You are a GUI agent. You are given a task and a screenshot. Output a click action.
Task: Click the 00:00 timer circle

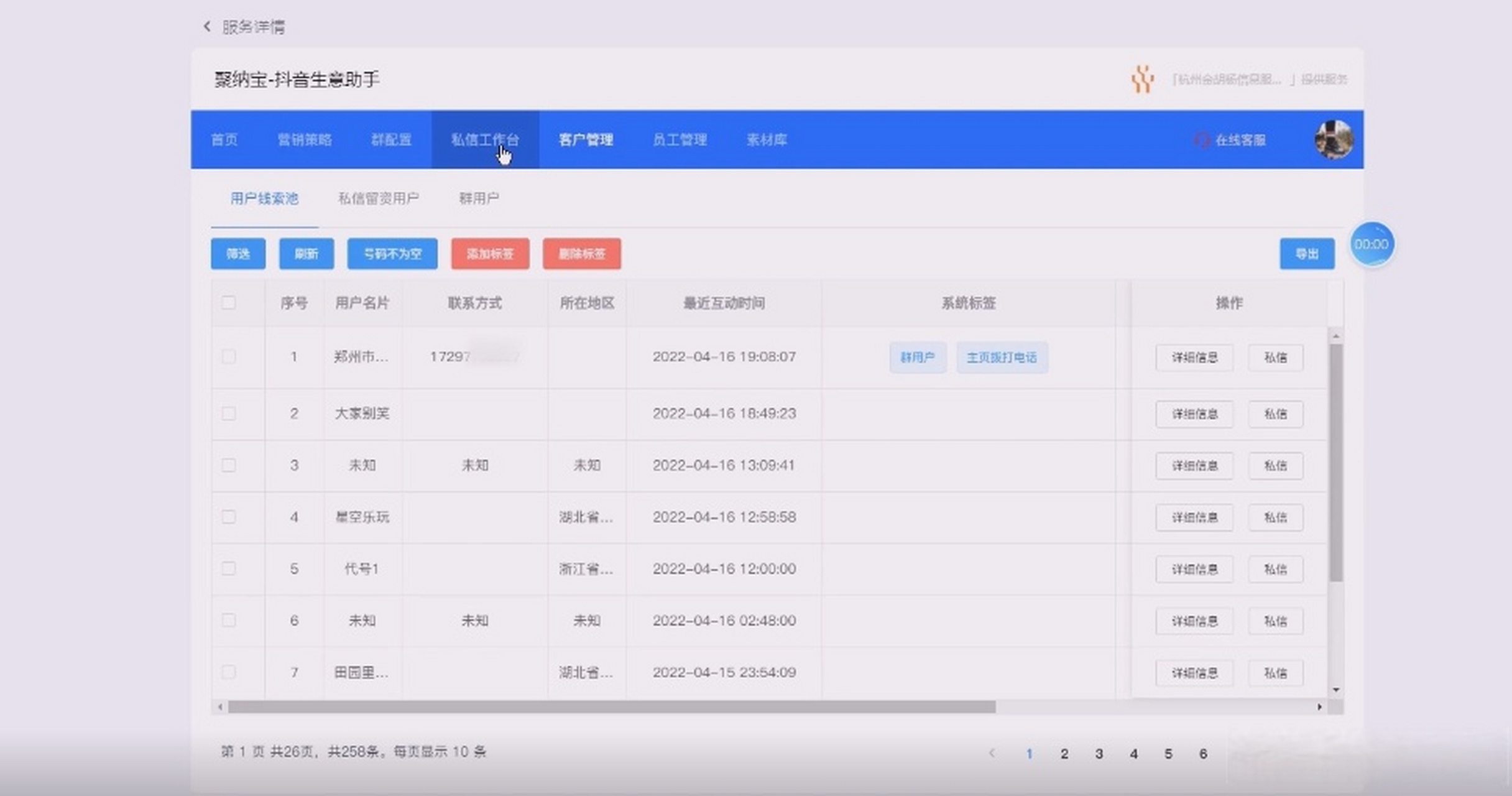[1371, 244]
